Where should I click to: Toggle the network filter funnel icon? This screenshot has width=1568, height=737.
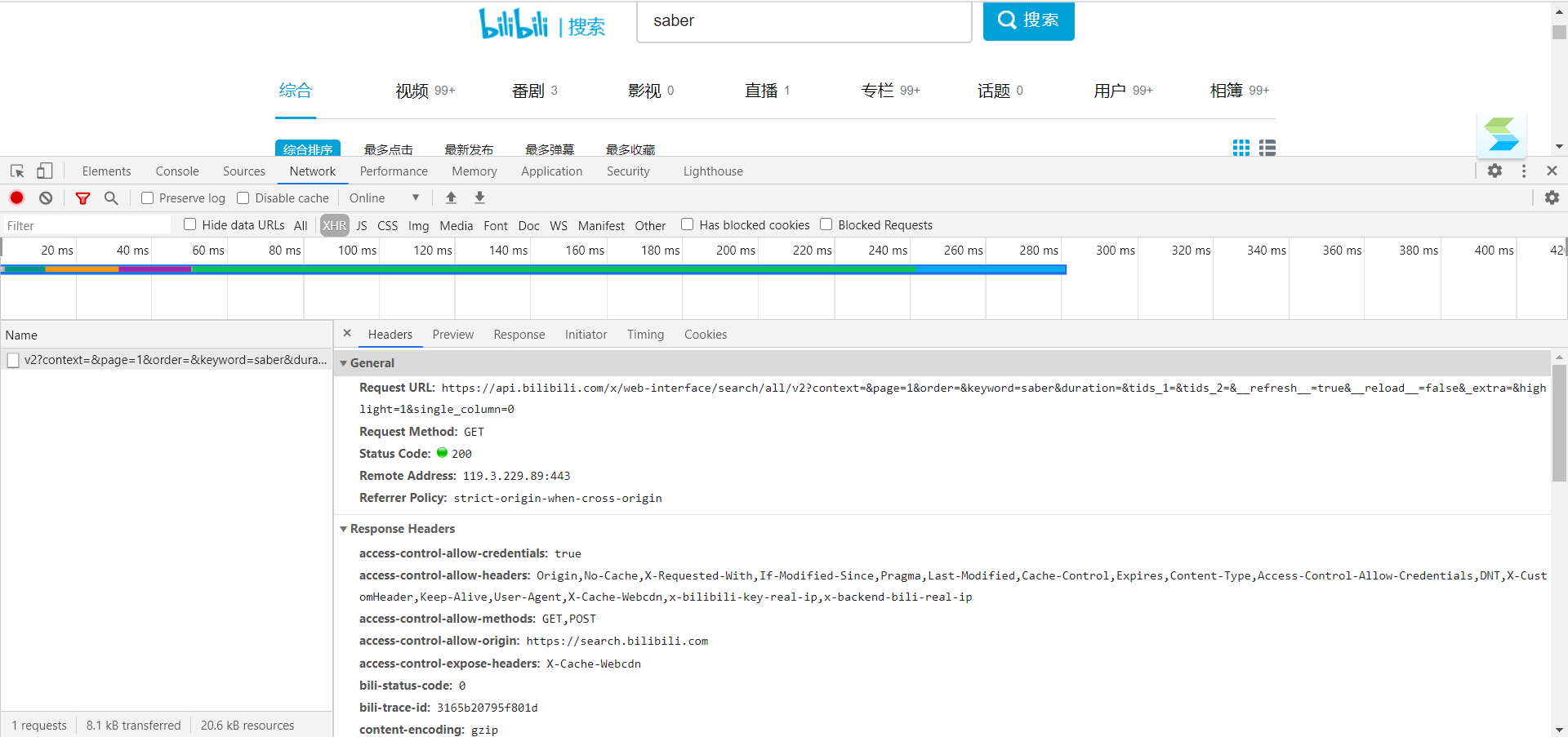click(82, 198)
